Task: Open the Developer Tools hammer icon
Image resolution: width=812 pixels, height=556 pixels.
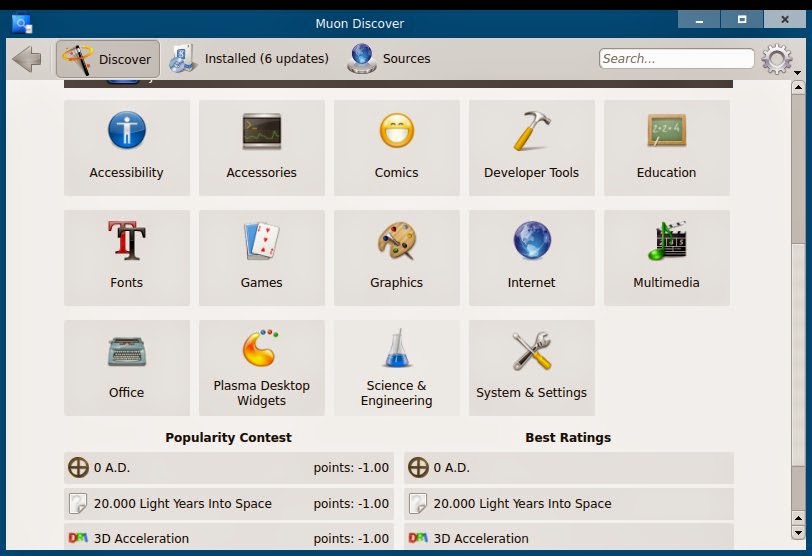Action: click(532, 130)
